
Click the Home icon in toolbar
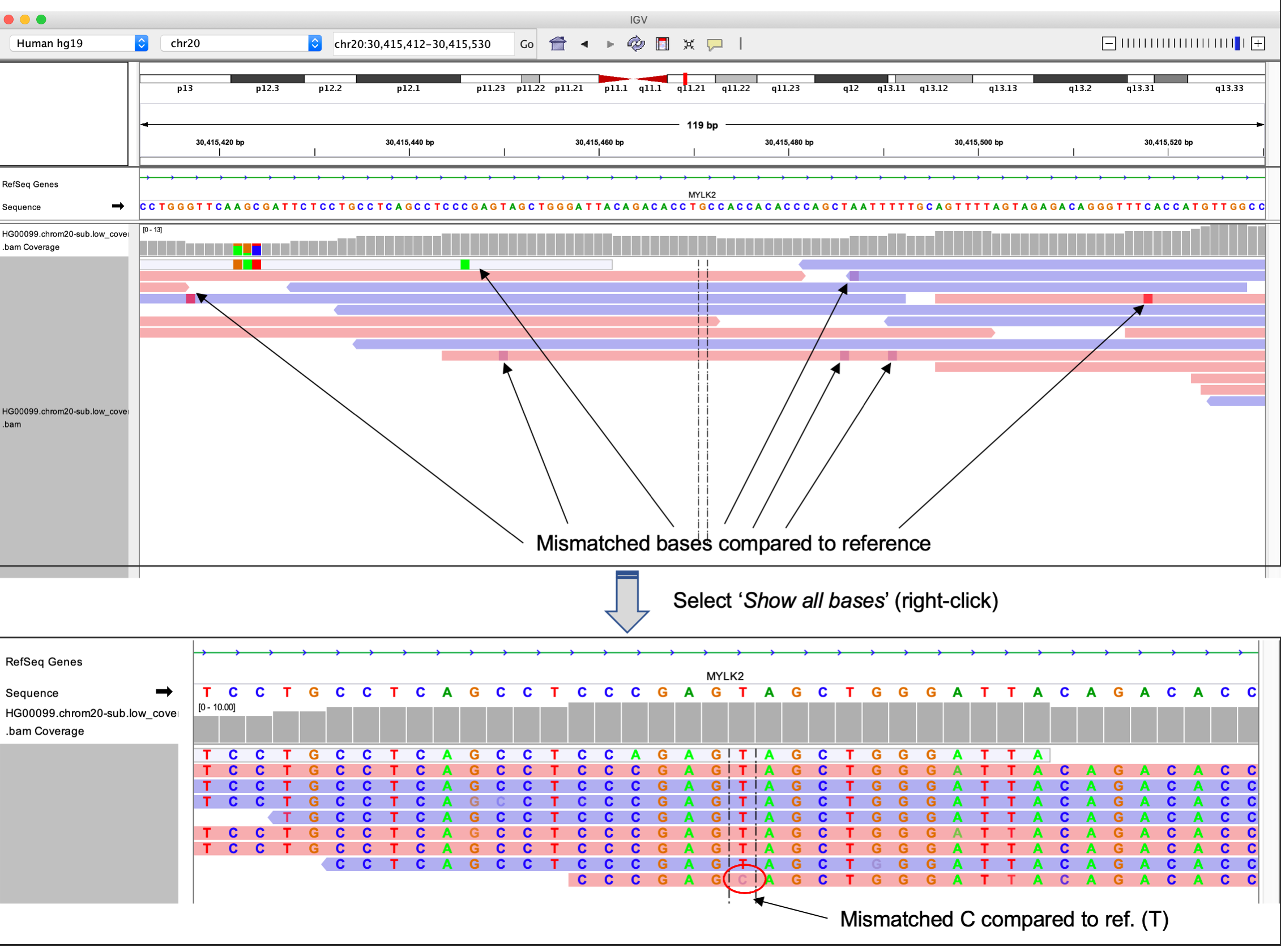pos(557,44)
